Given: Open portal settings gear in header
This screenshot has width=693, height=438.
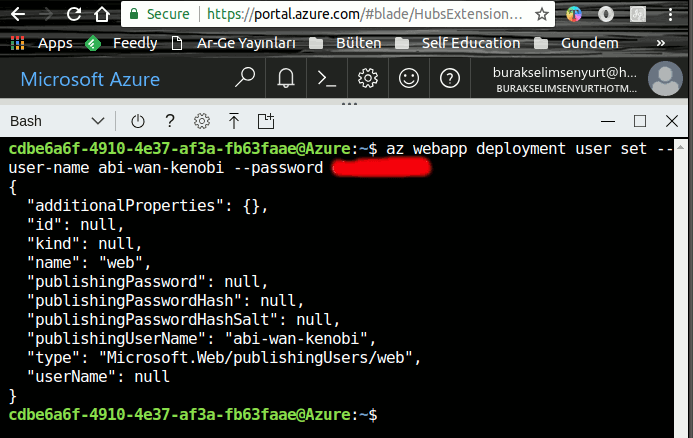Looking at the screenshot, I should pos(368,79).
